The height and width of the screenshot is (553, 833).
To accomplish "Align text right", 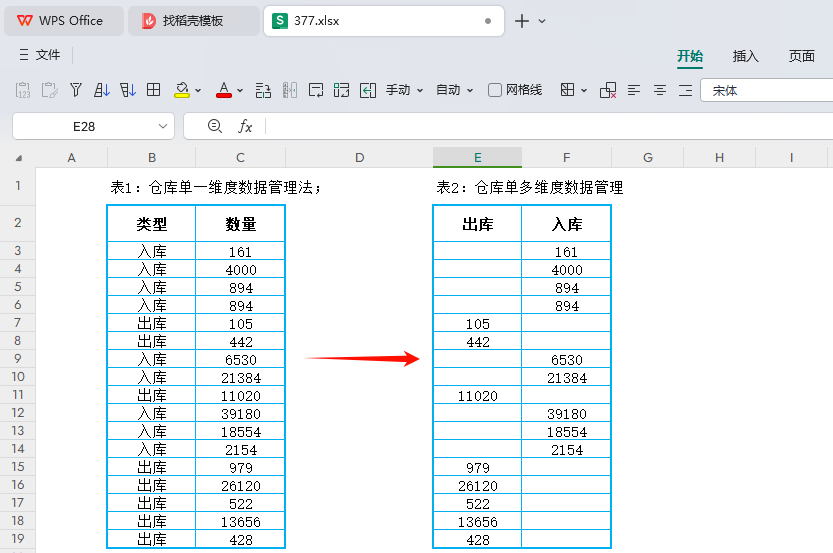I will 686,90.
